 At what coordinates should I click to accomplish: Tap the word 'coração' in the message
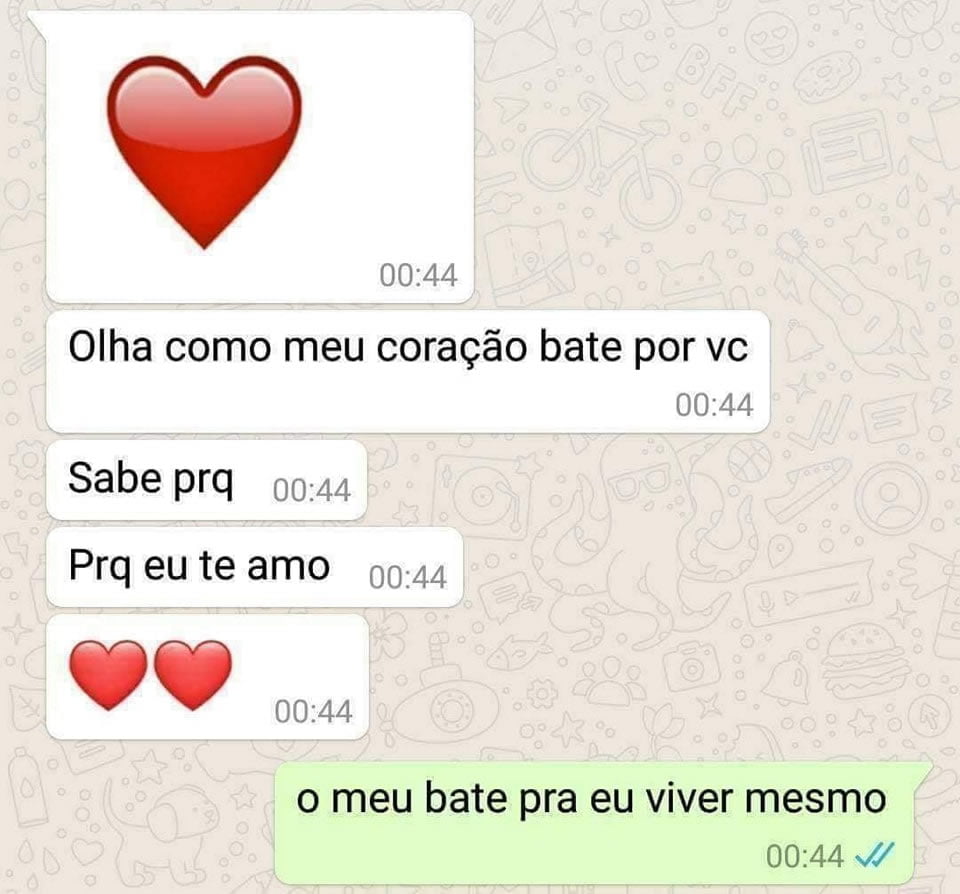tap(451, 348)
